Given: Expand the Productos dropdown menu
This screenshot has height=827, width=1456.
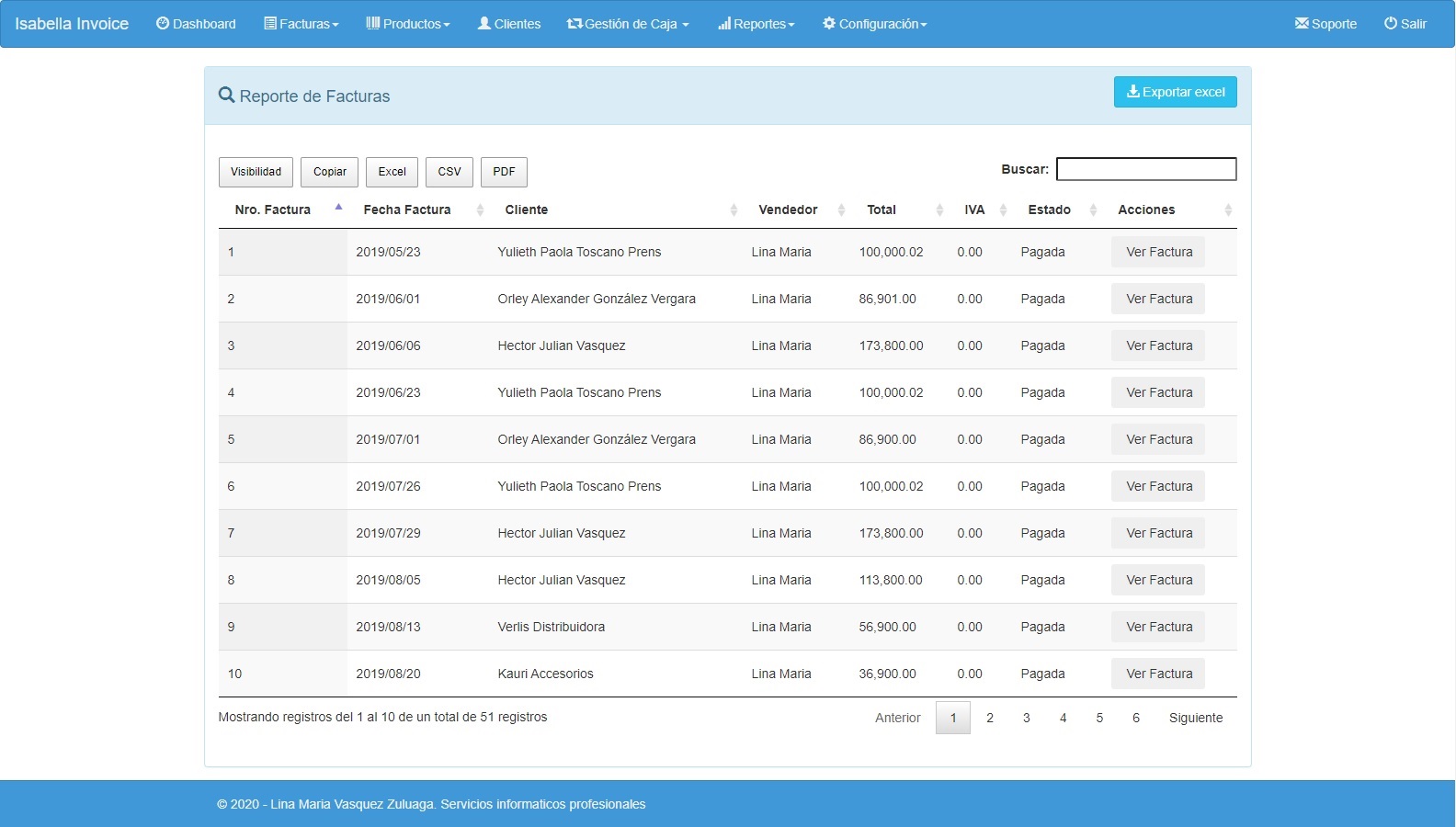Looking at the screenshot, I should (408, 24).
